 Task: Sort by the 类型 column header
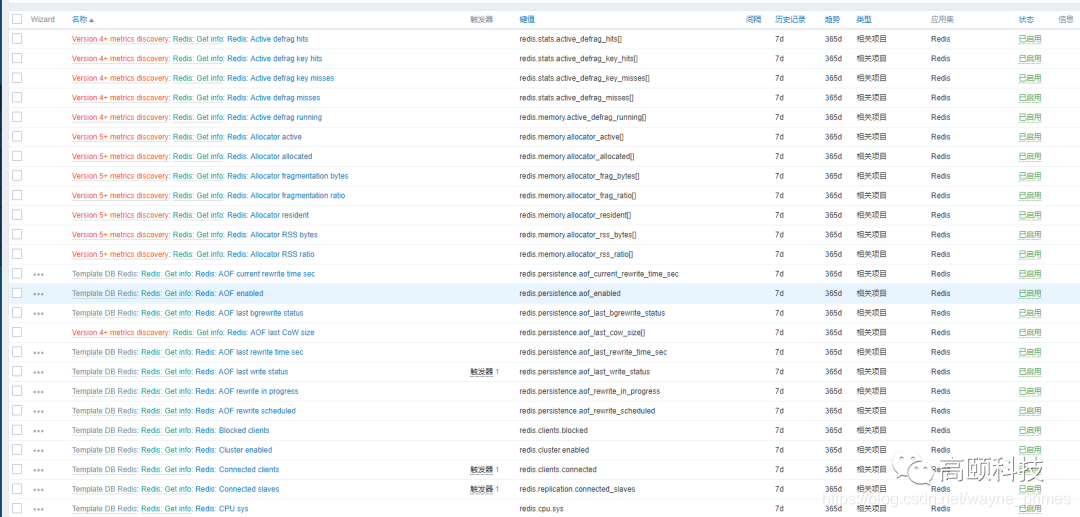click(x=864, y=20)
